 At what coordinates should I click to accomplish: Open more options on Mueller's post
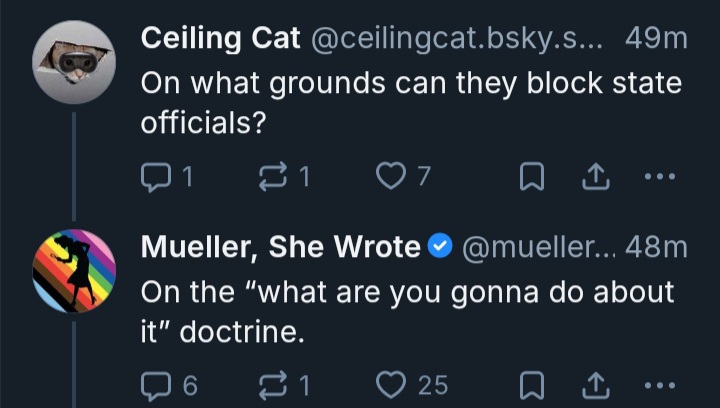pos(656,385)
